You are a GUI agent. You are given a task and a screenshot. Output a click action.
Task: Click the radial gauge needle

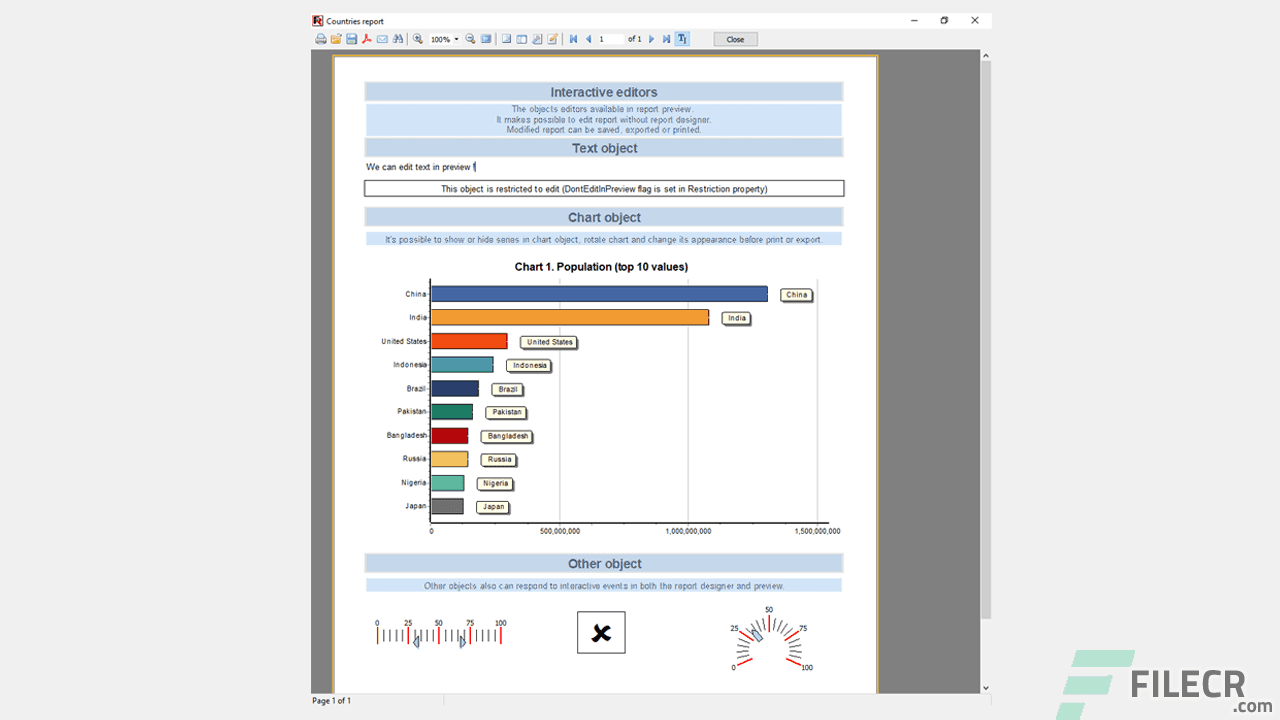757,636
